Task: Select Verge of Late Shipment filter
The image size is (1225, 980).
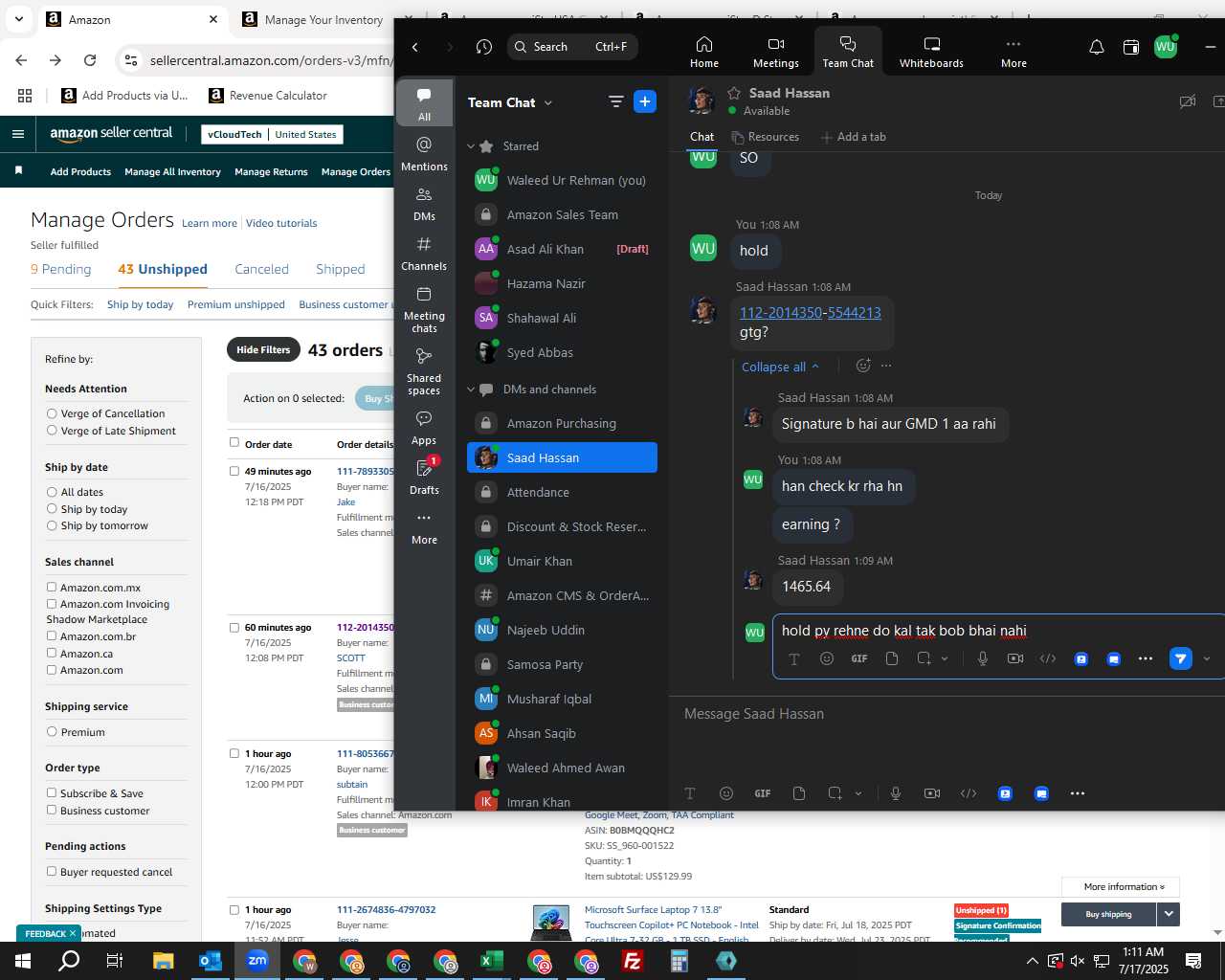Action: coord(52,431)
